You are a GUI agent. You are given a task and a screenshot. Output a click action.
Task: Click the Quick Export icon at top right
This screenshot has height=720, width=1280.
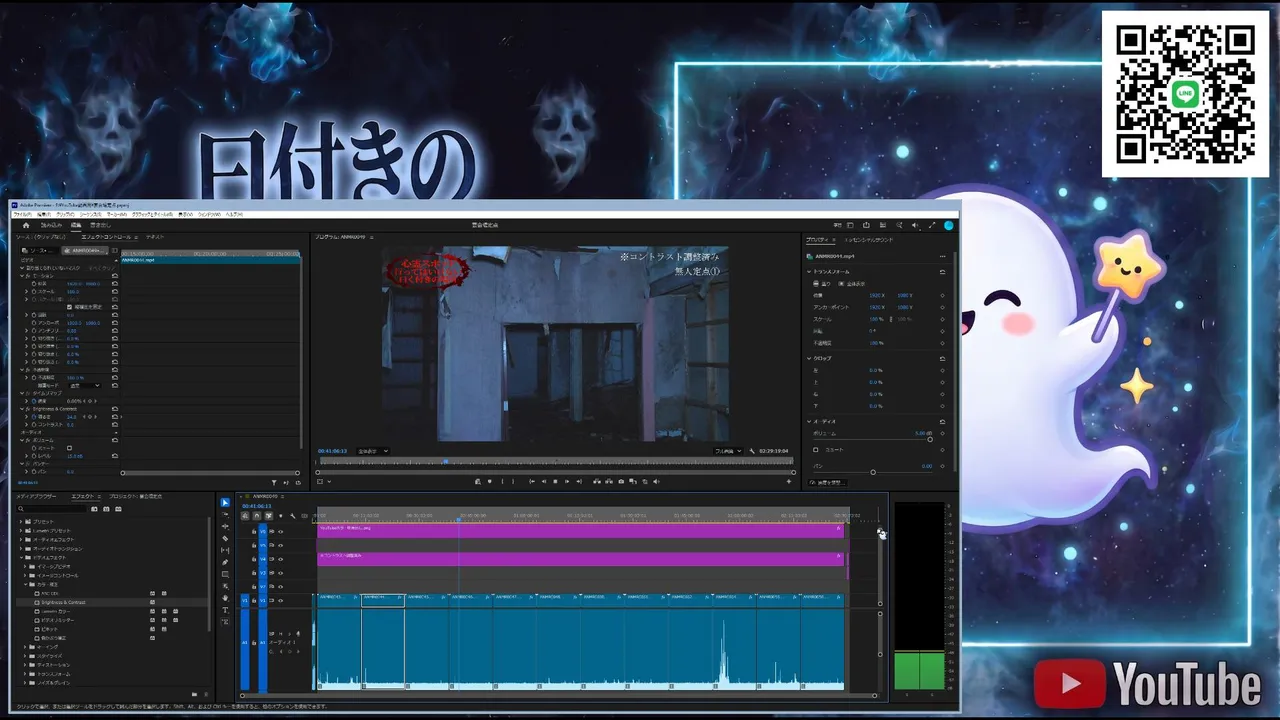pos(866,225)
